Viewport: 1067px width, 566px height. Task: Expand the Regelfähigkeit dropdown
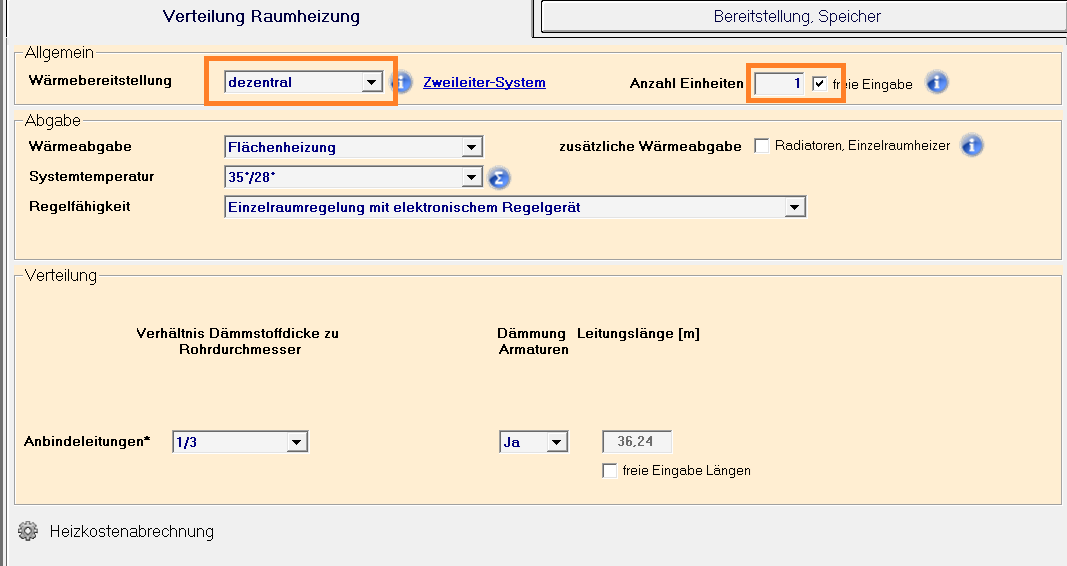794,207
